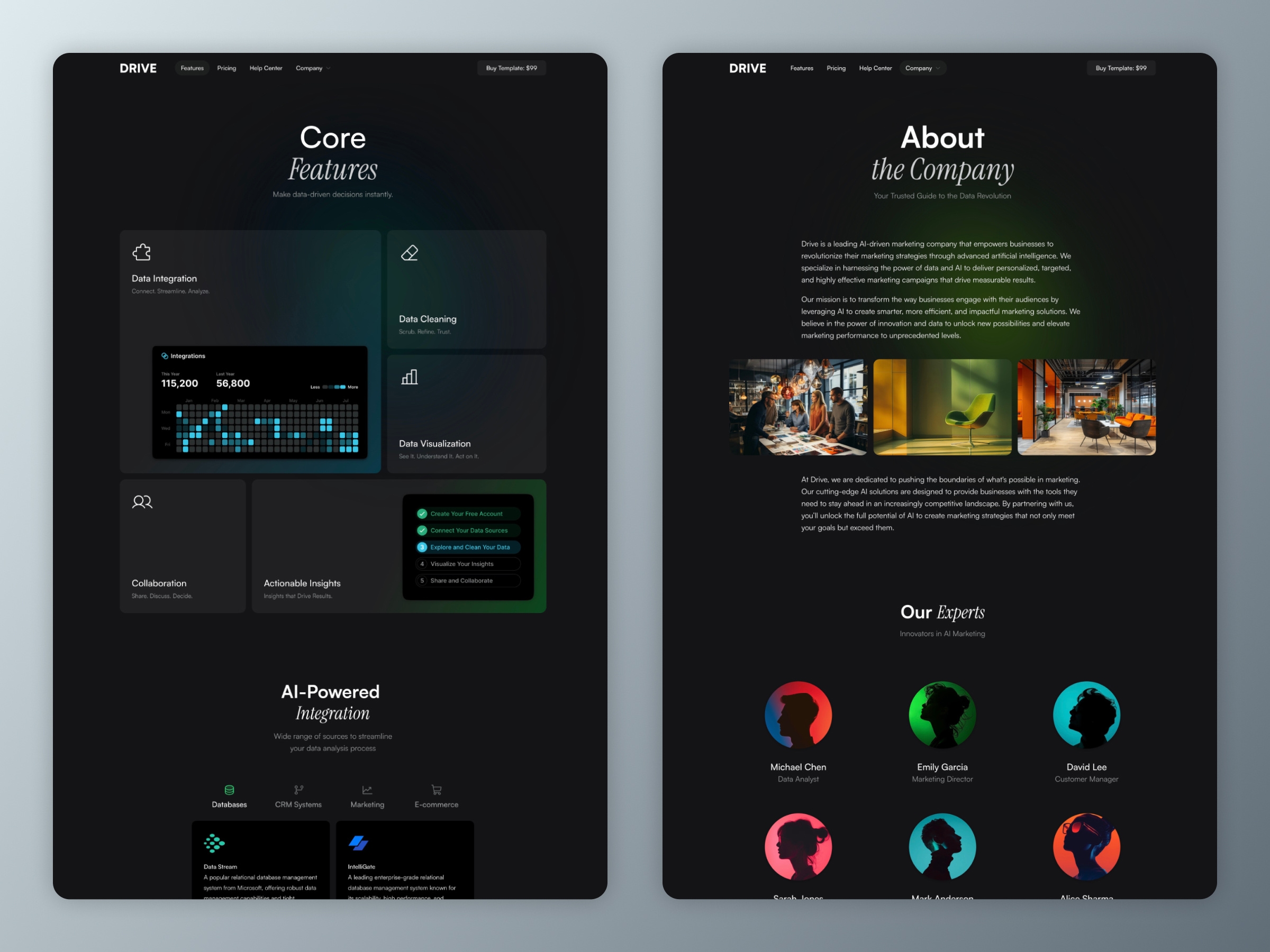
Task: Click the Databases tab icon
Action: (x=227, y=791)
